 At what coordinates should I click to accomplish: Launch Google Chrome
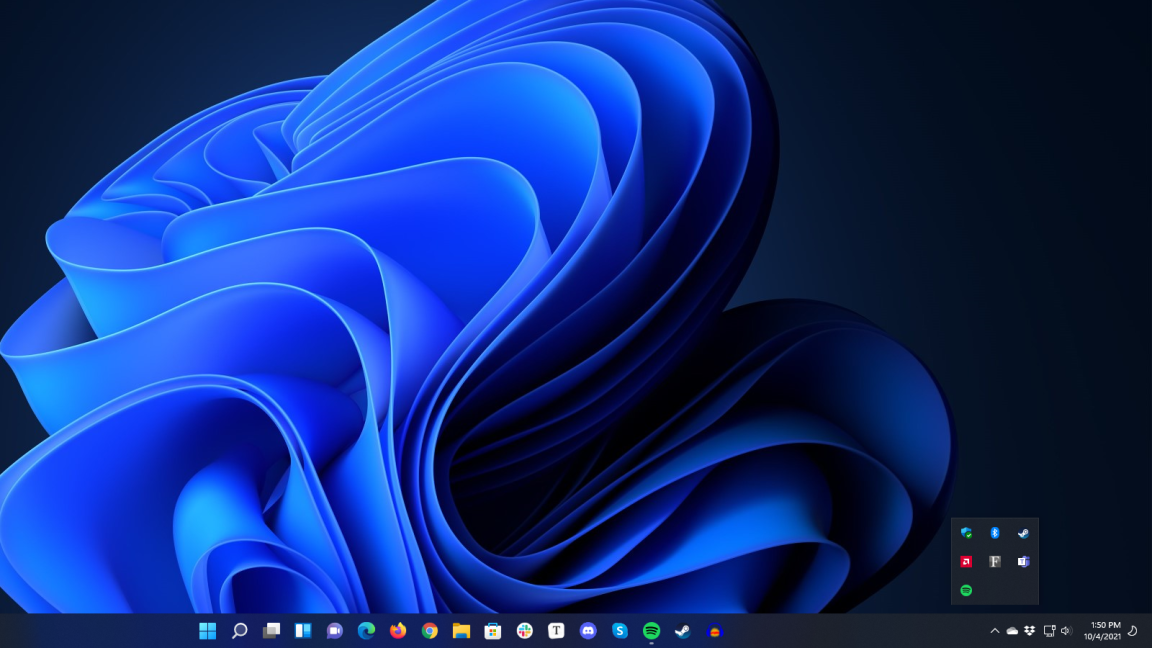point(430,631)
